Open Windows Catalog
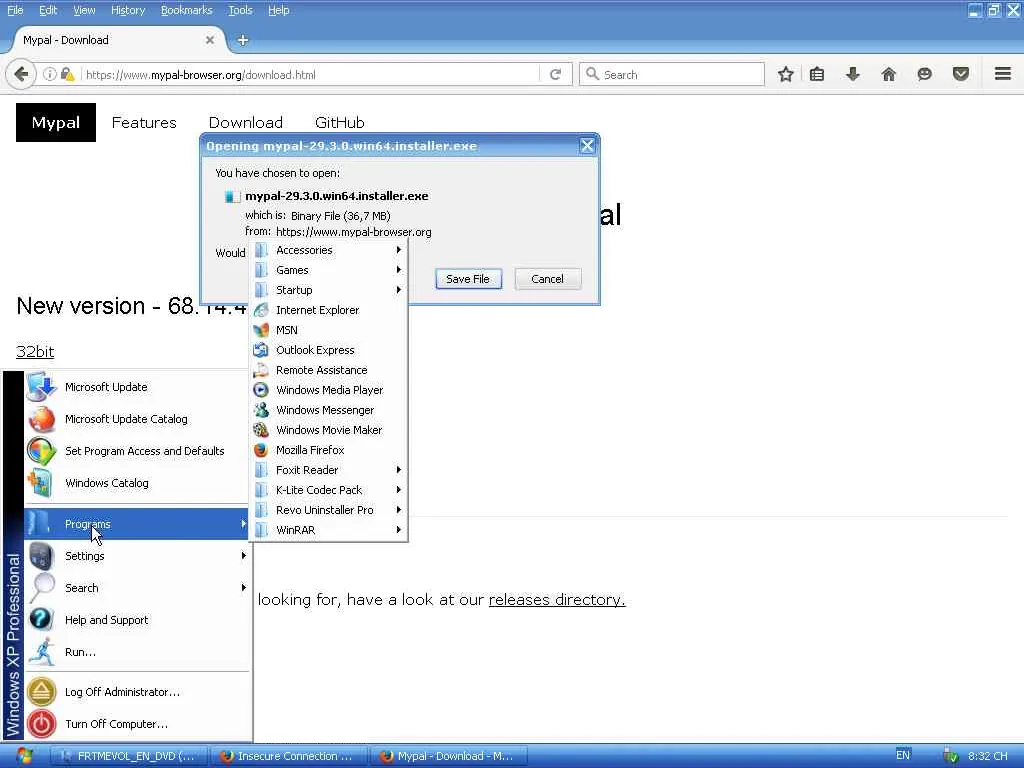Screen dimensions: 1024x768 [137, 483]
